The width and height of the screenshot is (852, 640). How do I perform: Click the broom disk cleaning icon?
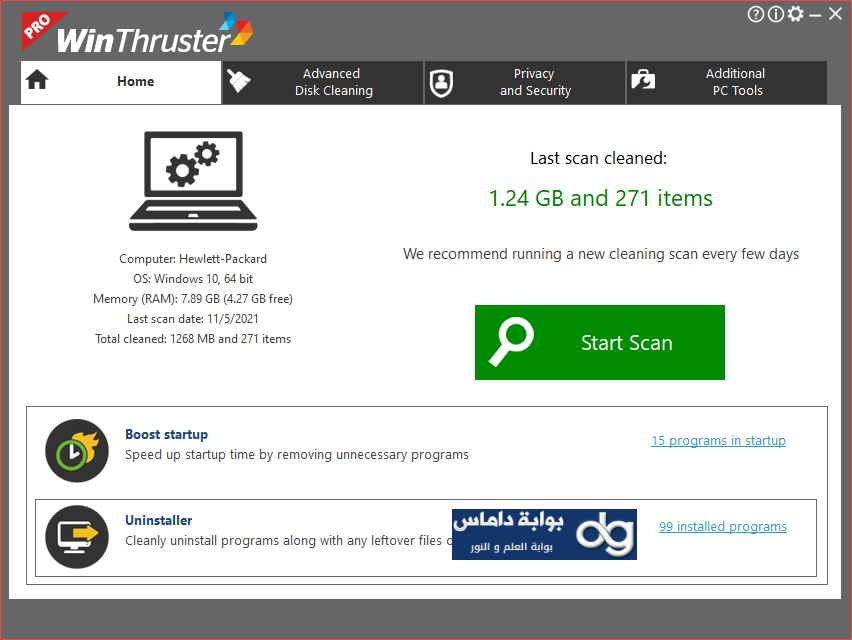(239, 81)
